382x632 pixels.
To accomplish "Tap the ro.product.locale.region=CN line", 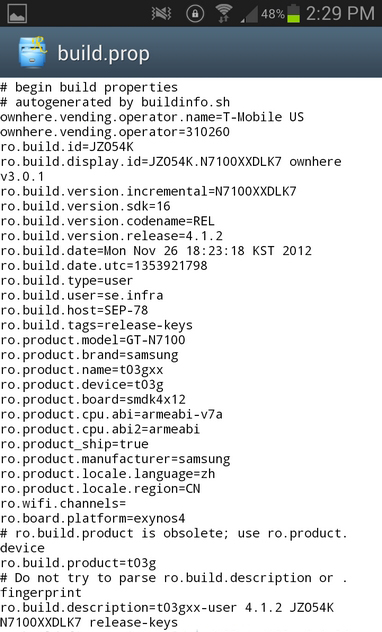I will 100,489.
